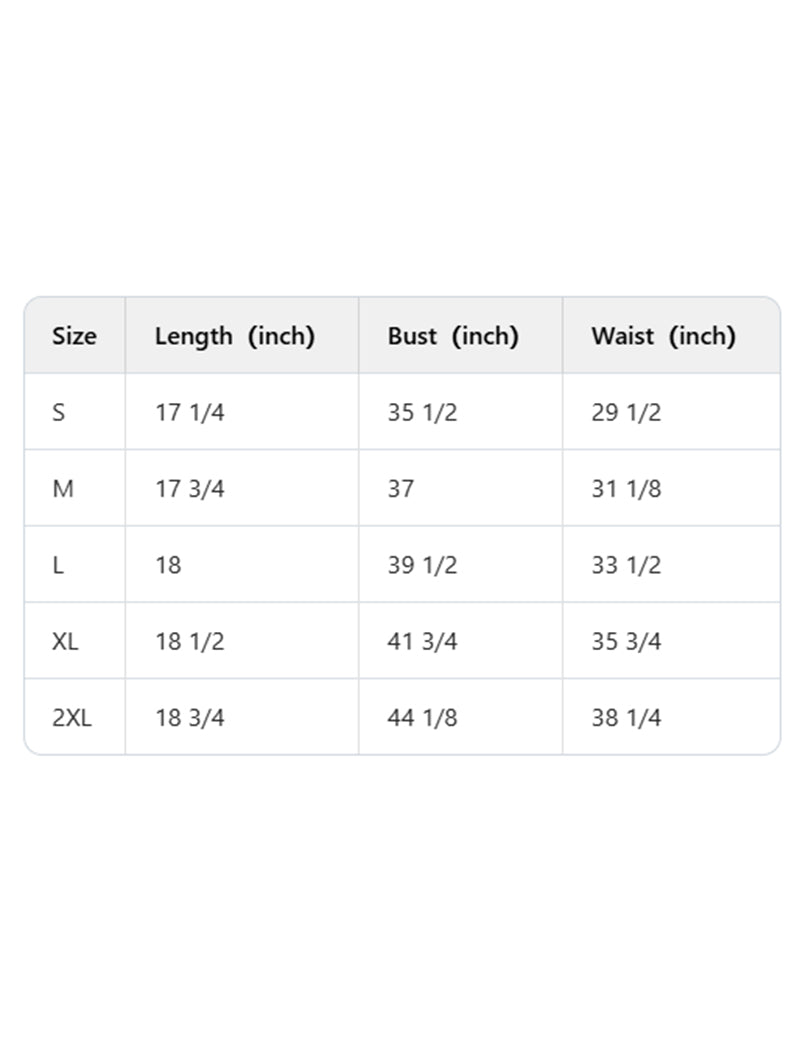The height and width of the screenshot is (1050, 800).
Task: Click the Size column header
Action: tap(74, 336)
